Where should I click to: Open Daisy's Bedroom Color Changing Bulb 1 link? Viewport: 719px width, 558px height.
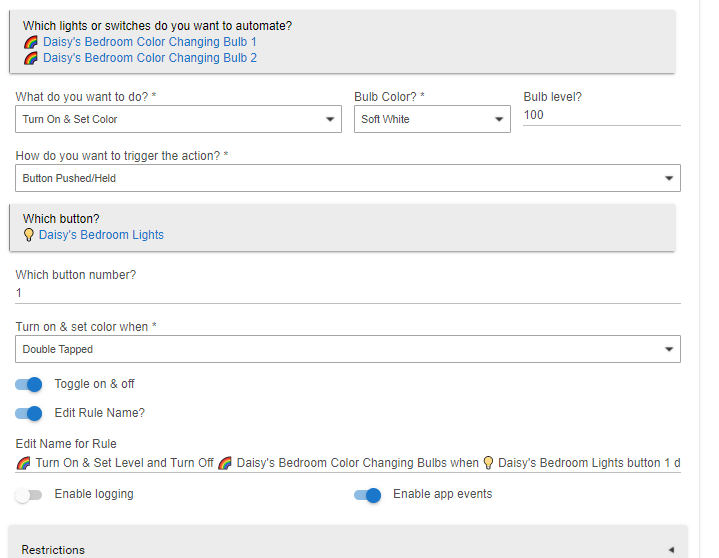pos(149,42)
